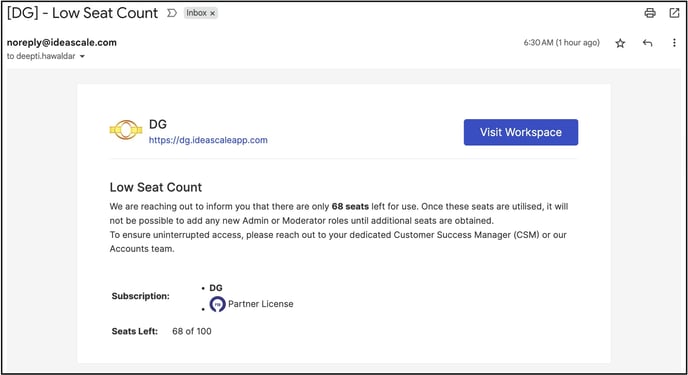Click sender noreply@ideascale.com
The height and width of the screenshot is (375, 688).
(62, 43)
